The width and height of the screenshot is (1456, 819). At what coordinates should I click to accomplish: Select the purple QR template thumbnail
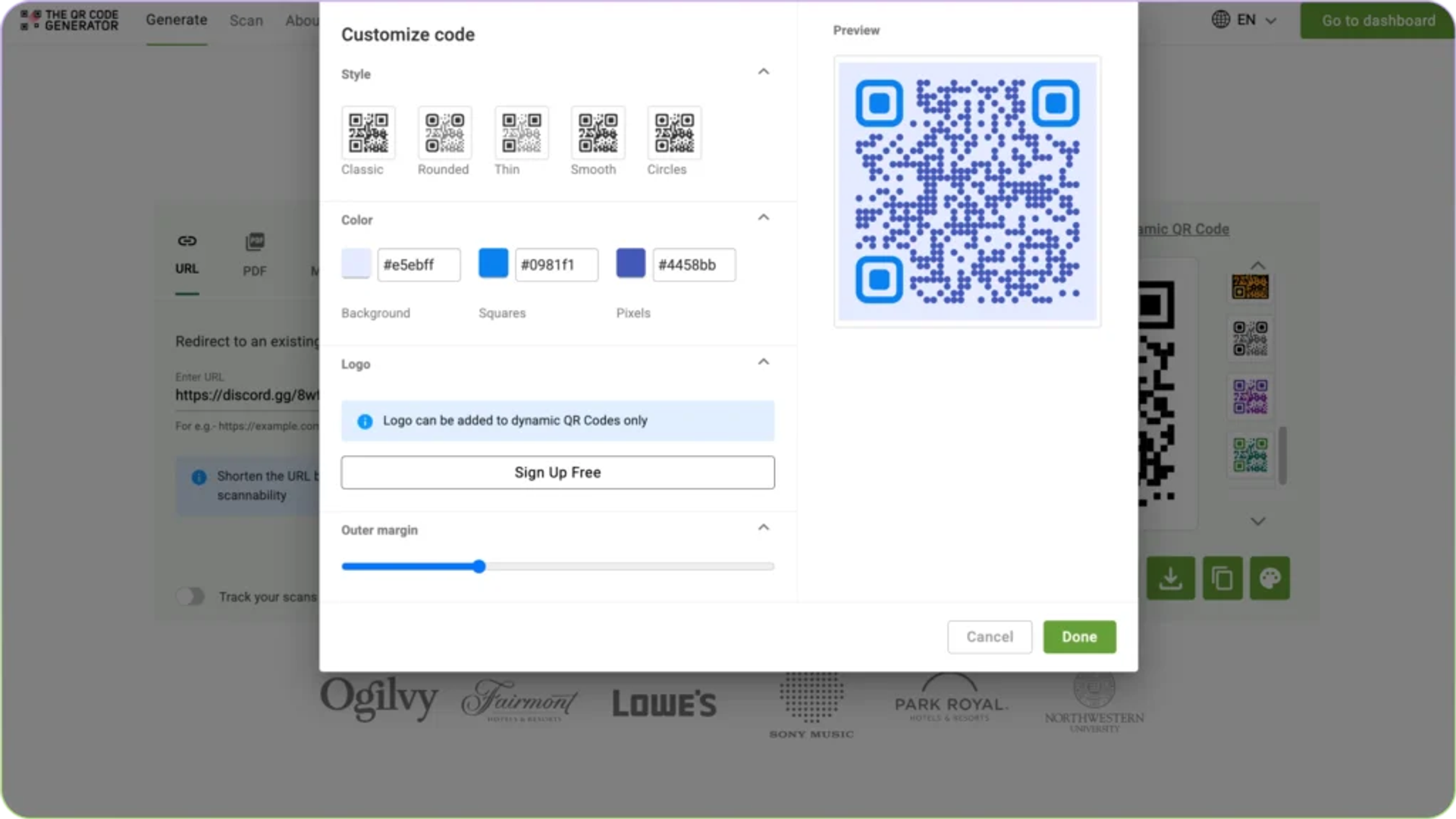(1250, 397)
